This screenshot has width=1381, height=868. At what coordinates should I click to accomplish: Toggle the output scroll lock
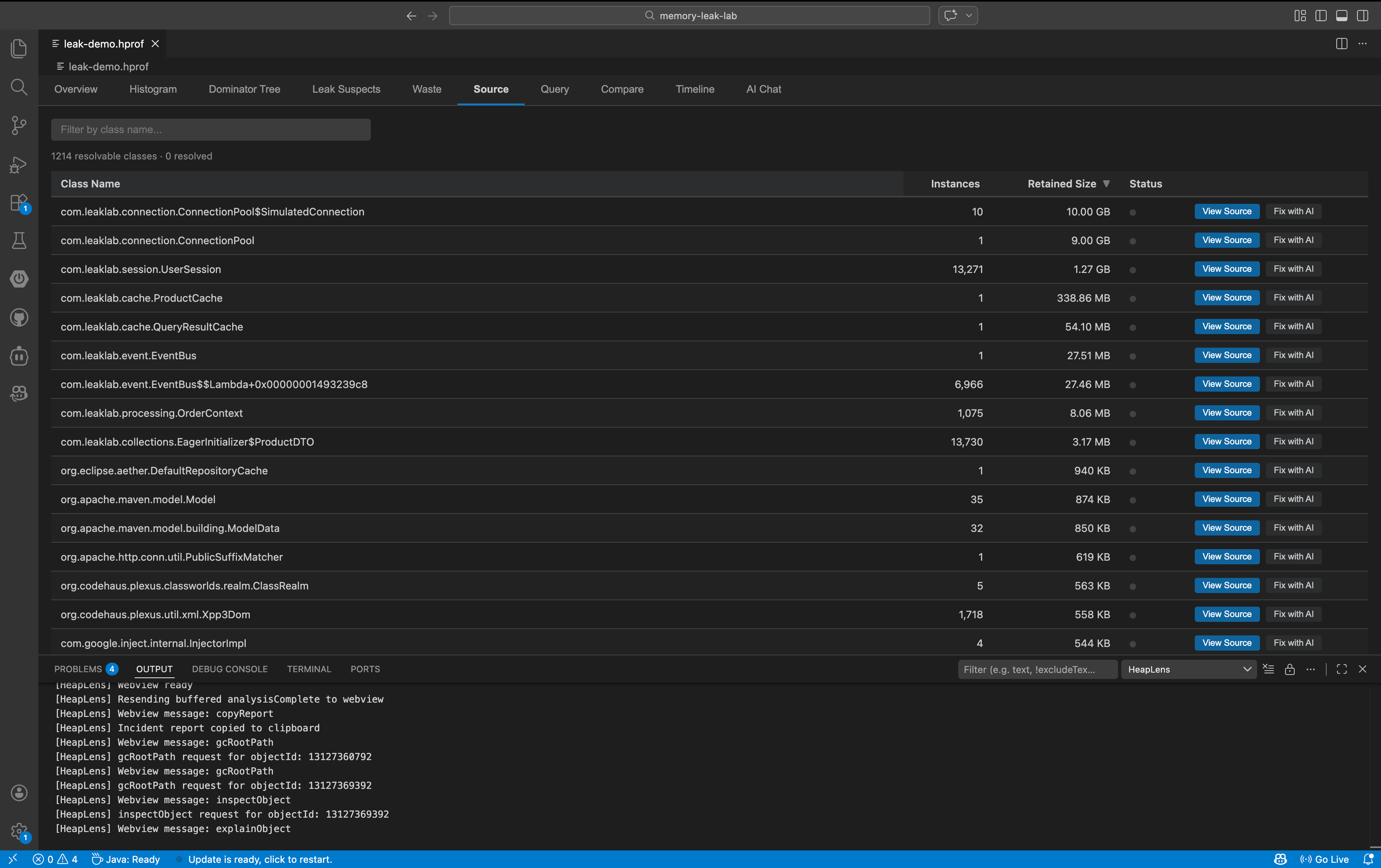[1290, 669]
